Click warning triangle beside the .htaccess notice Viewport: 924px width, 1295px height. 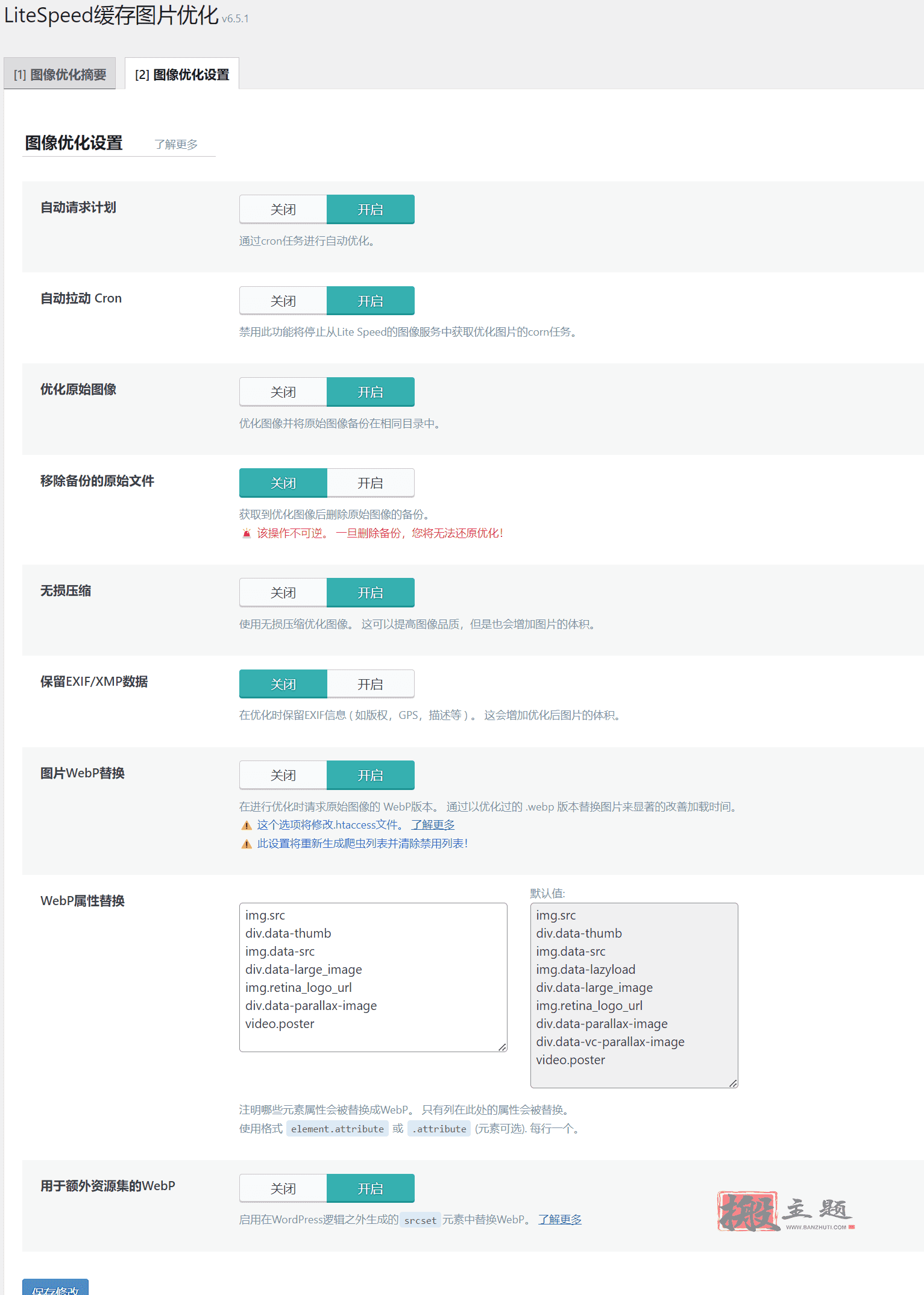tap(247, 825)
